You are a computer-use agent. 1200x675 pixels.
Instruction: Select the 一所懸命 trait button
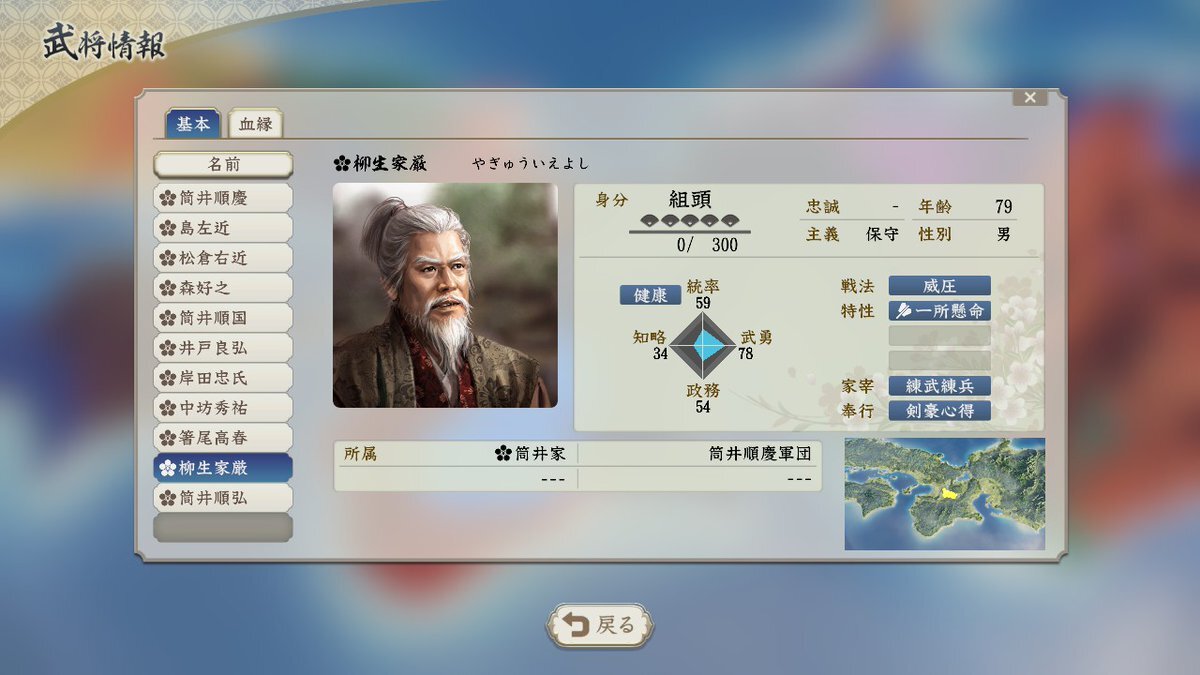[x=939, y=311]
